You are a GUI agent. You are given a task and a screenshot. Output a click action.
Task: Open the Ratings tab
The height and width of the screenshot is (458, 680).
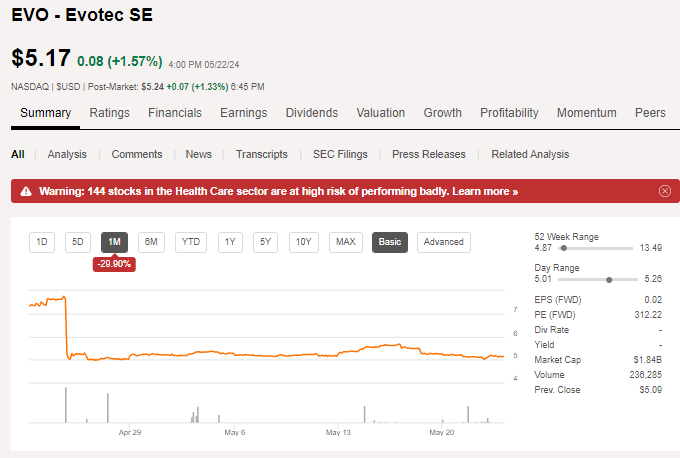pyautogui.click(x=109, y=113)
